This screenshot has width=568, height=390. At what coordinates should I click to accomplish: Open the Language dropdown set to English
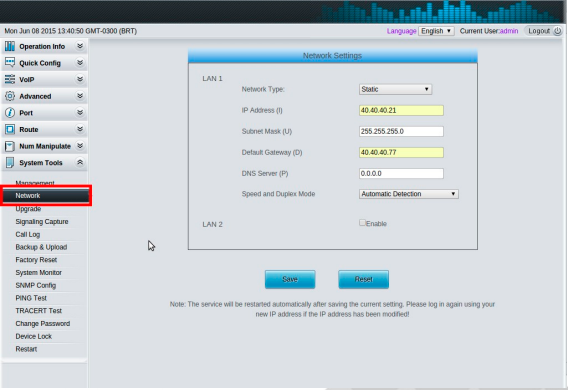(436, 31)
